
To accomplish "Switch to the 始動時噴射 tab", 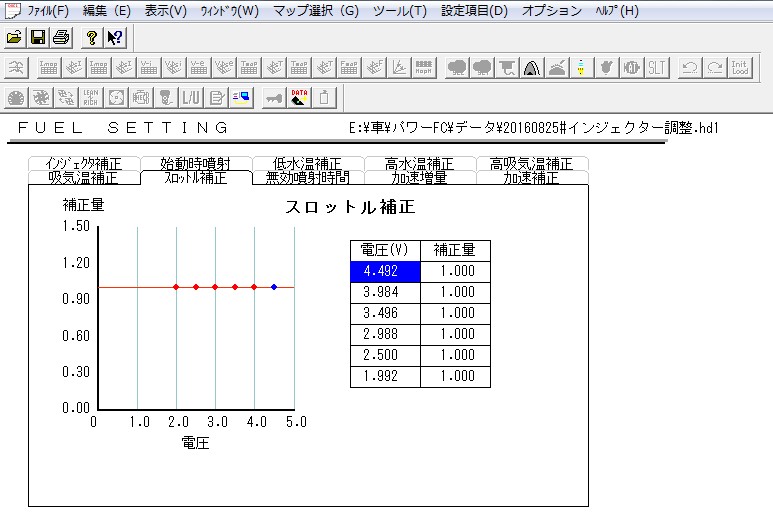I will pyautogui.click(x=196, y=164).
